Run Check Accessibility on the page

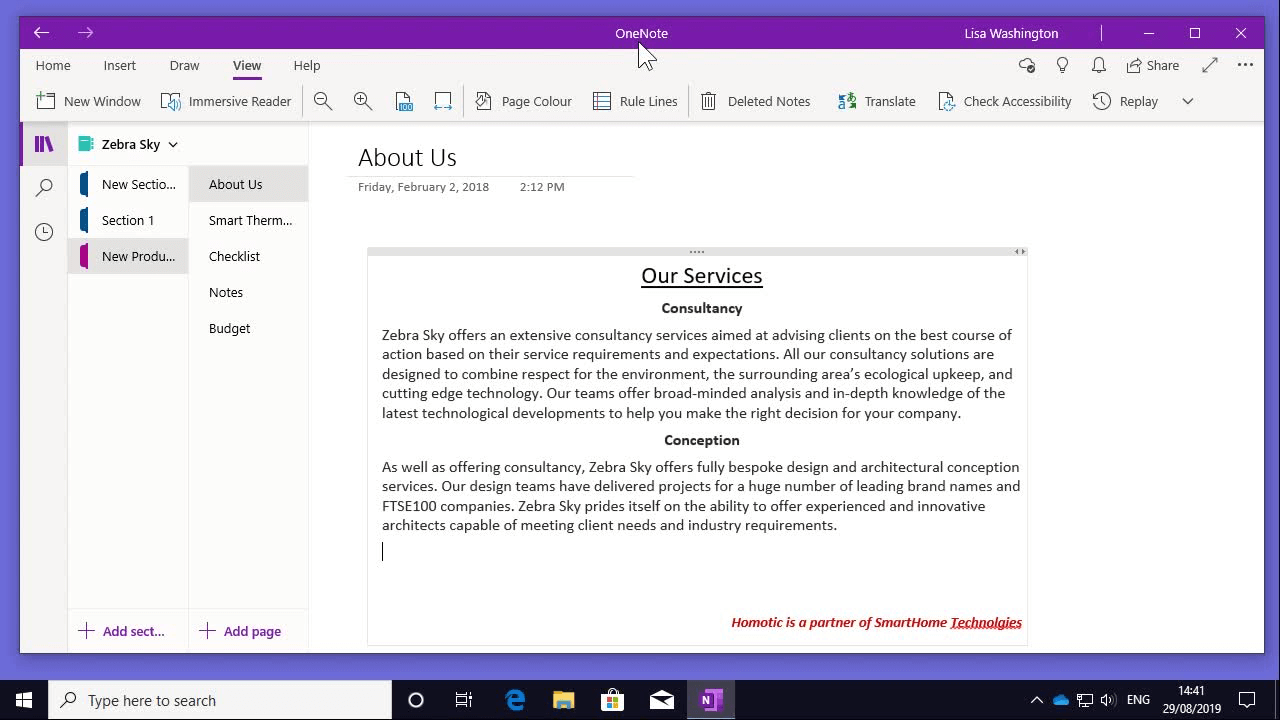[x=1004, y=100]
